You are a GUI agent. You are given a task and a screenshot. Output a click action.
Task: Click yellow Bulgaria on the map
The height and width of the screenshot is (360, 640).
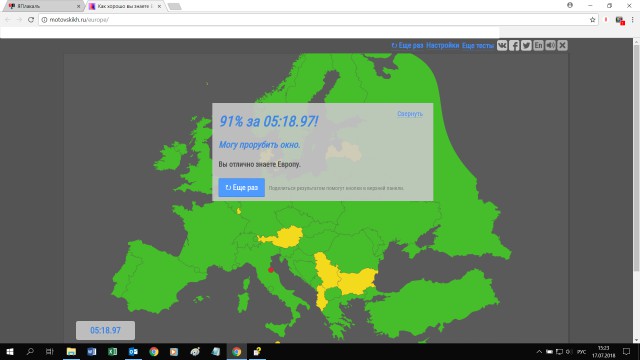[356, 282]
